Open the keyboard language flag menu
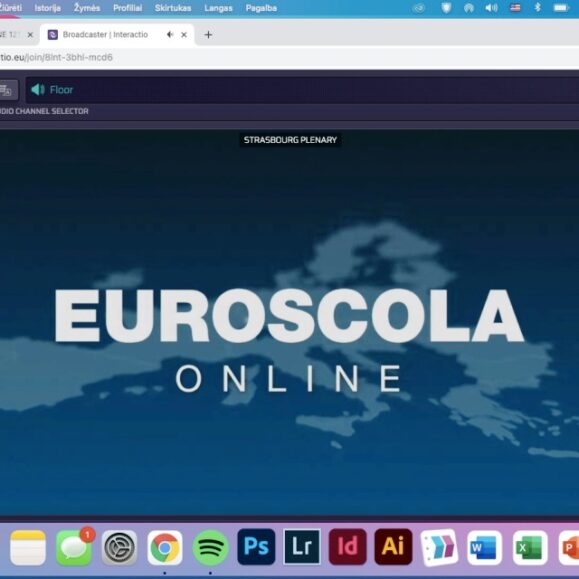This screenshot has height=579, width=579. tap(515, 8)
